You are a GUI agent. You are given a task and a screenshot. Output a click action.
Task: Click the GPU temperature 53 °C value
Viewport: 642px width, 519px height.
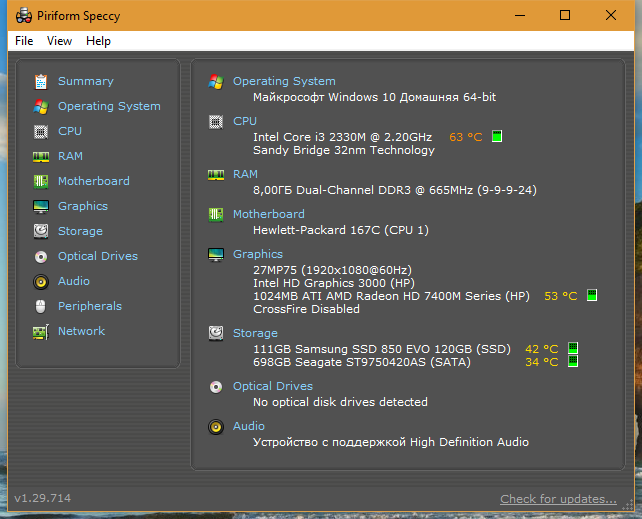pyautogui.click(x=561, y=296)
